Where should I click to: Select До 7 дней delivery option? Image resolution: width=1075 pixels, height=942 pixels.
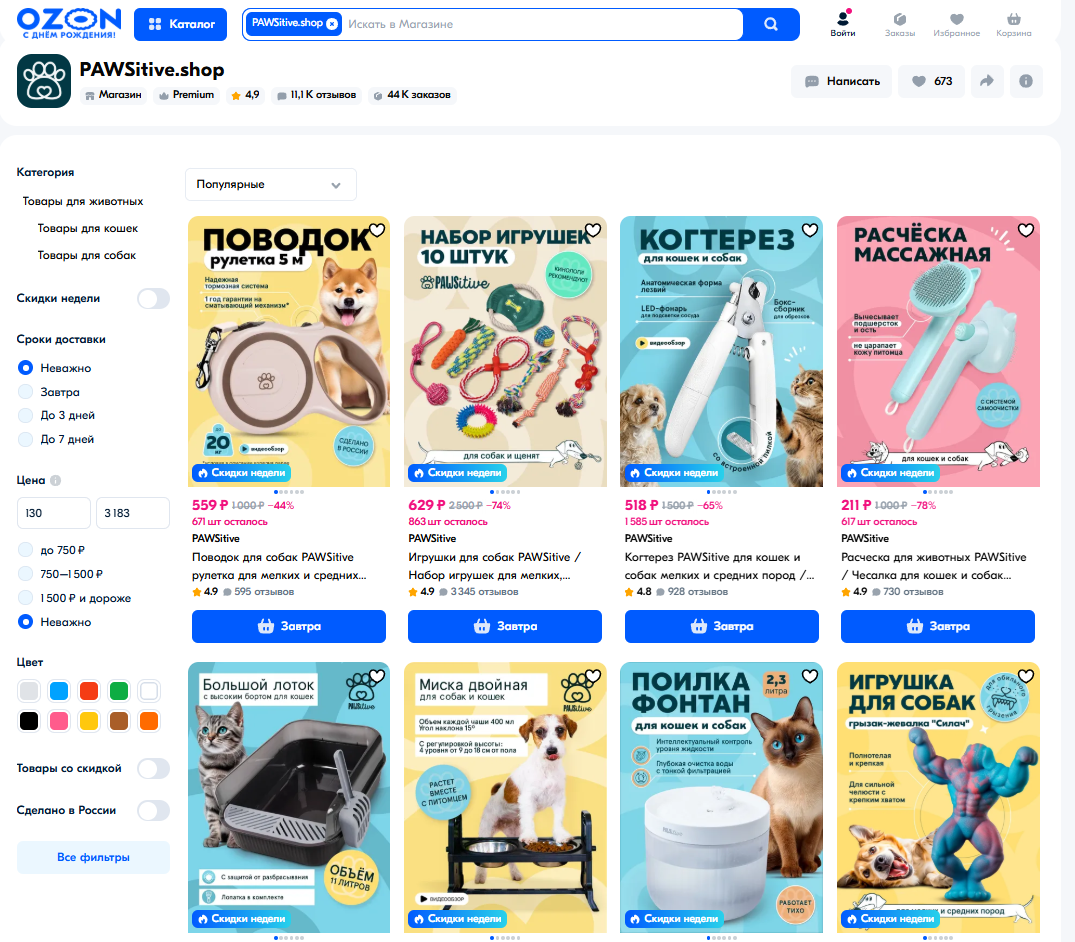(x=56, y=439)
